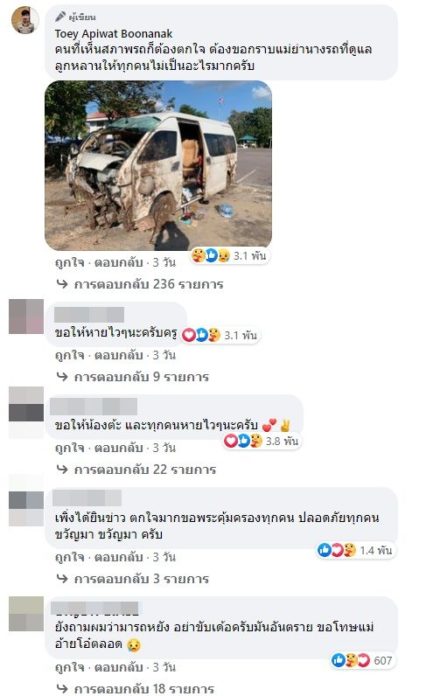The width and height of the screenshot is (433, 696).
Task: Open reactions with the 607 count
Action: [363, 660]
